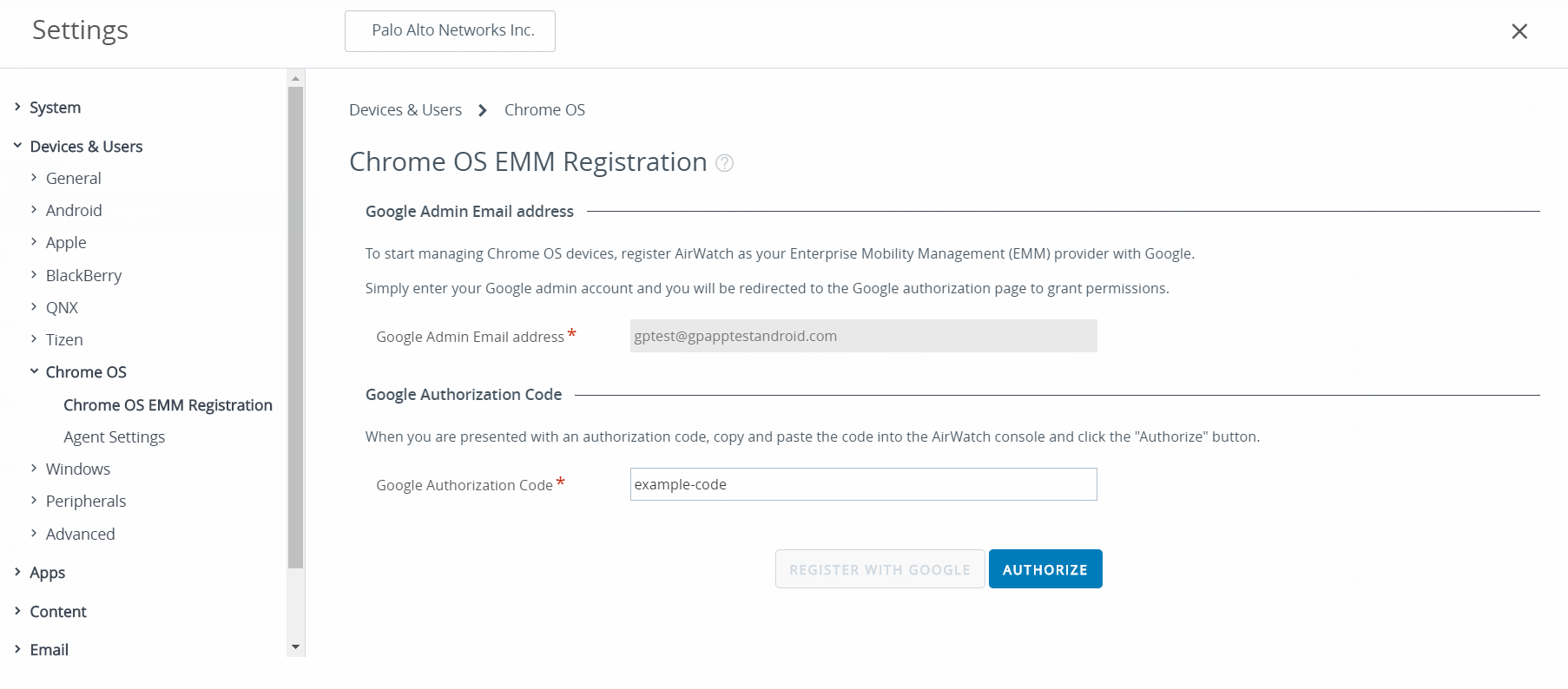This screenshot has height=689, width=1568.
Task: Click Register With Google button
Action: click(x=880, y=569)
